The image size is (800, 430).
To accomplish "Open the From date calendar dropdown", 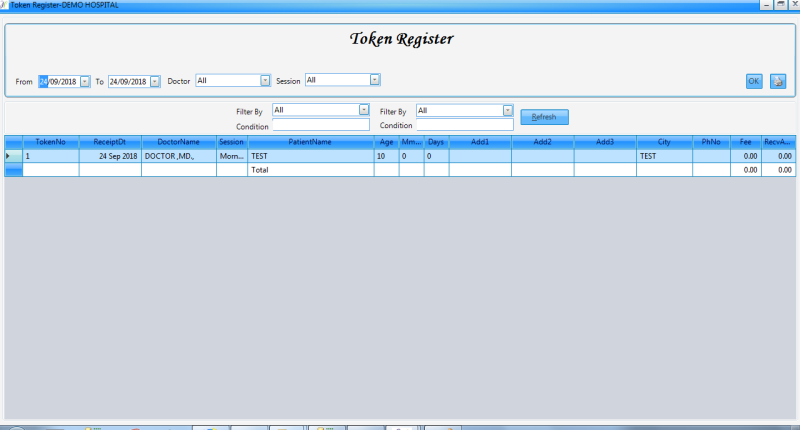I will click(x=85, y=81).
